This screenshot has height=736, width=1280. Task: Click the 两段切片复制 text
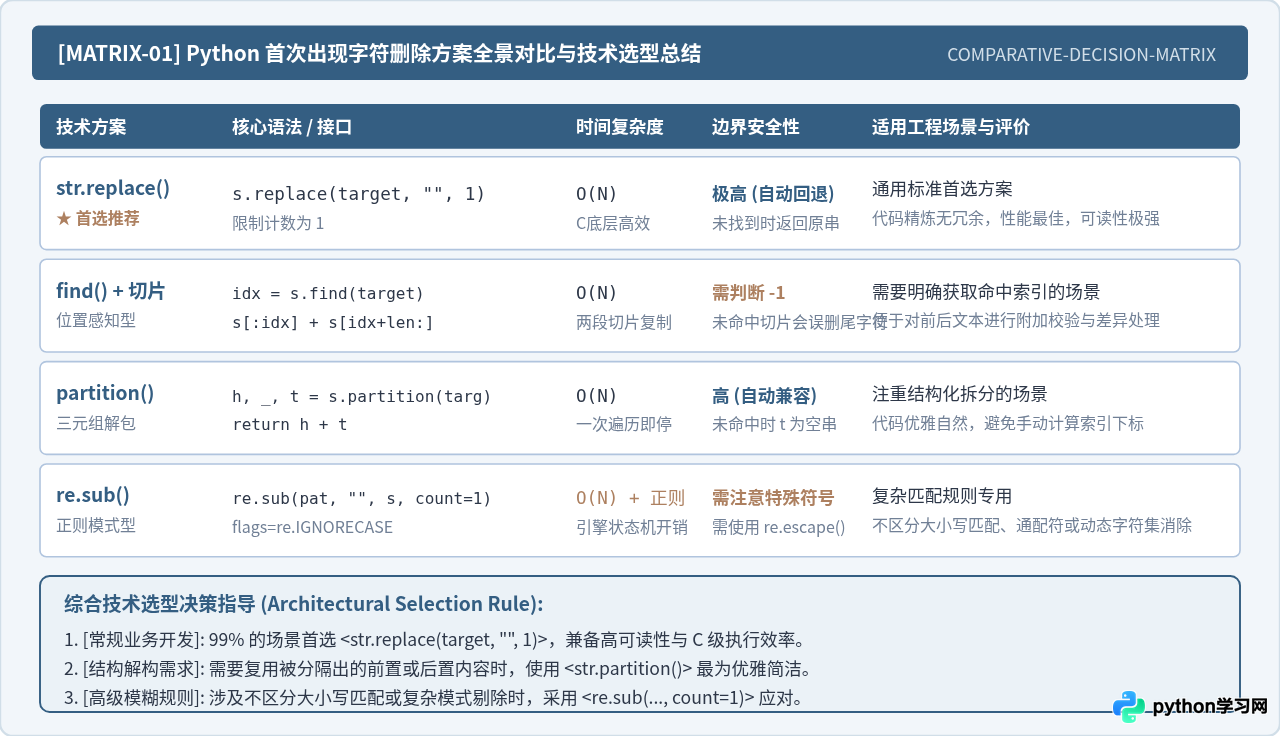(624, 322)
